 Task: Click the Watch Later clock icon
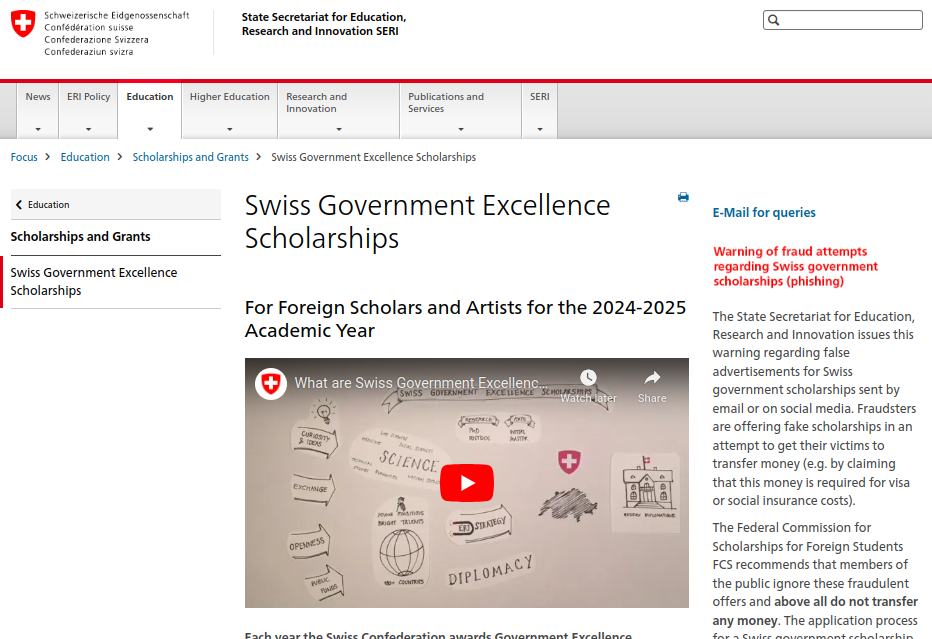click(x=588, y=377)
